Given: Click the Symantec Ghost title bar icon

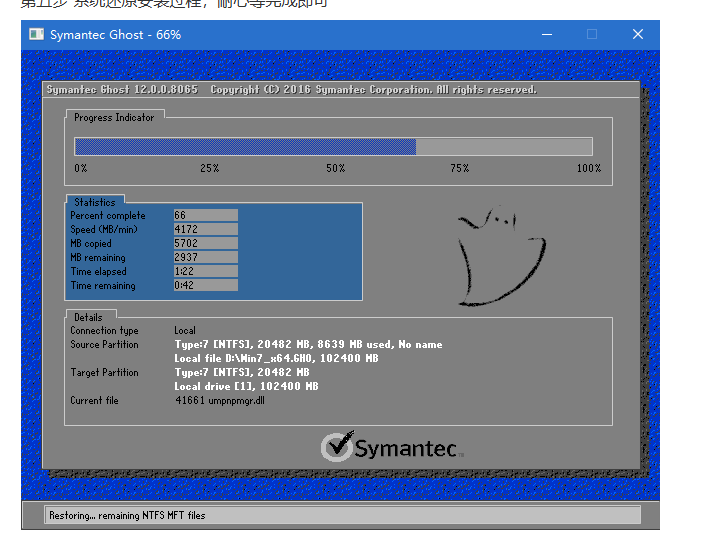Looking at the screenshot, I should tap(35, 35).
